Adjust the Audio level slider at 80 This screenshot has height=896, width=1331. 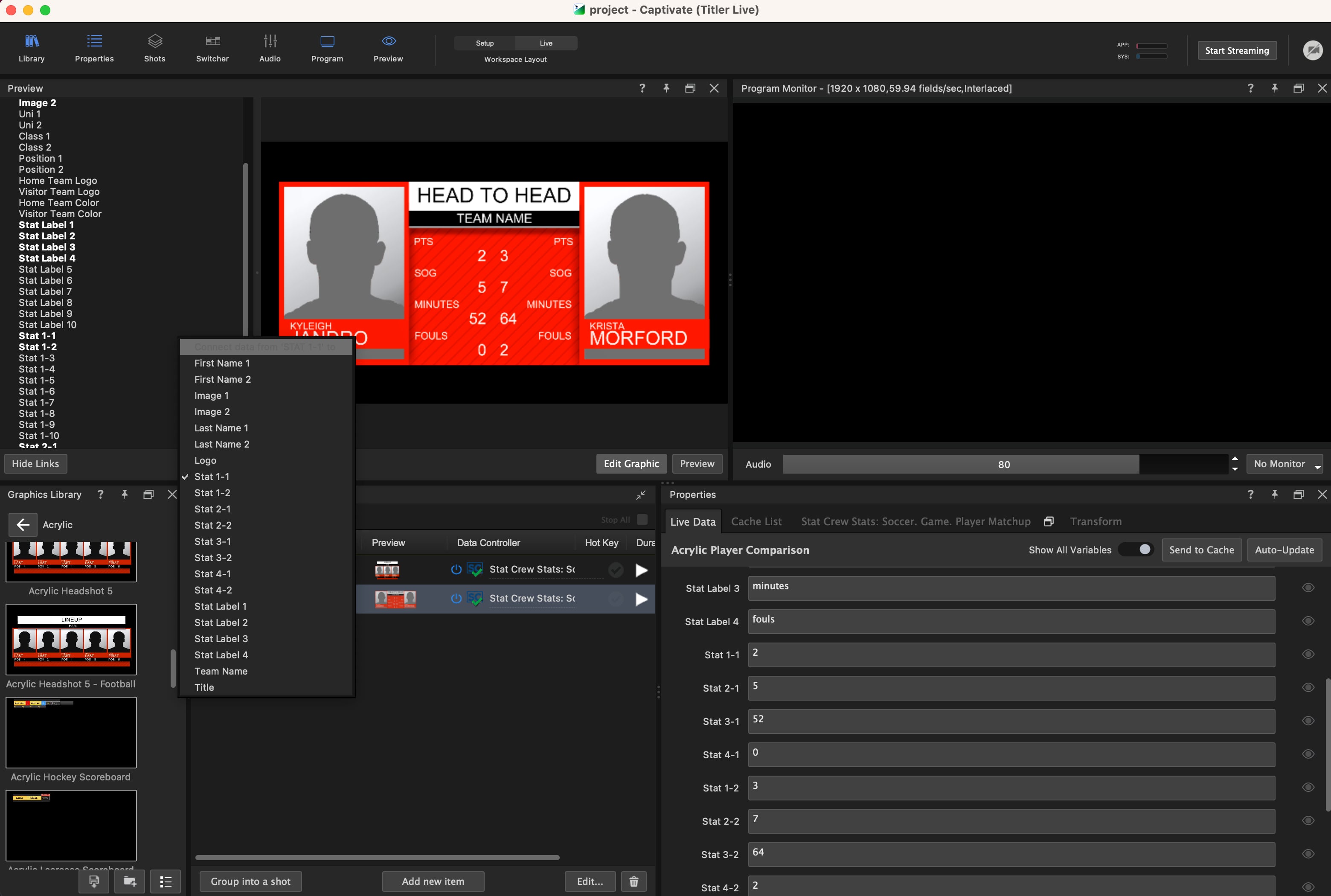tap(1005, 464)
